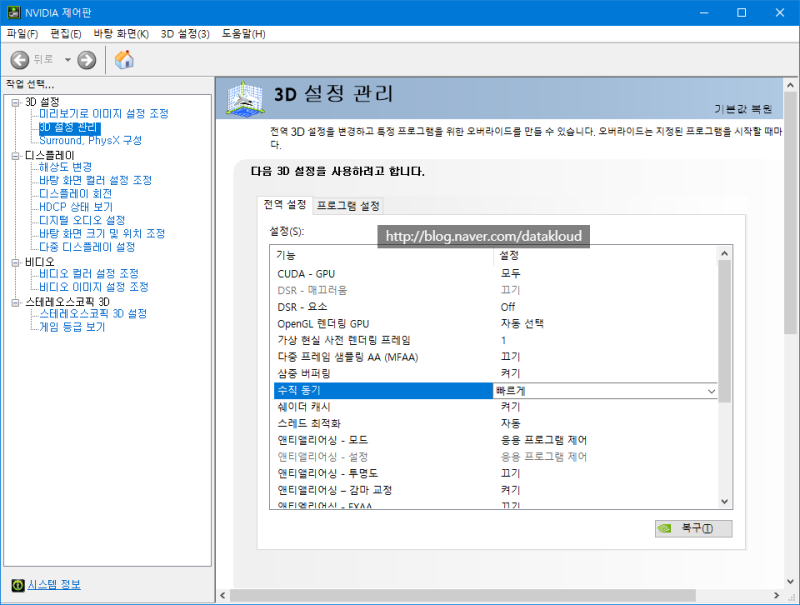This screenshot has width=800, height=605.
Task: Open back history dropdown arrow
Action: 67,60
